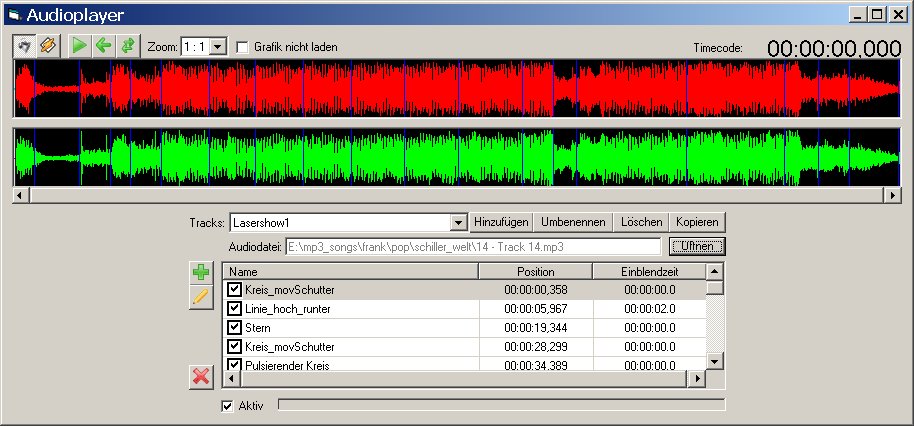This screenshot has width=914, height=426.
Task: Uncheck the first Kreis_movSchutter row checkbox
Action: point(234,290)
